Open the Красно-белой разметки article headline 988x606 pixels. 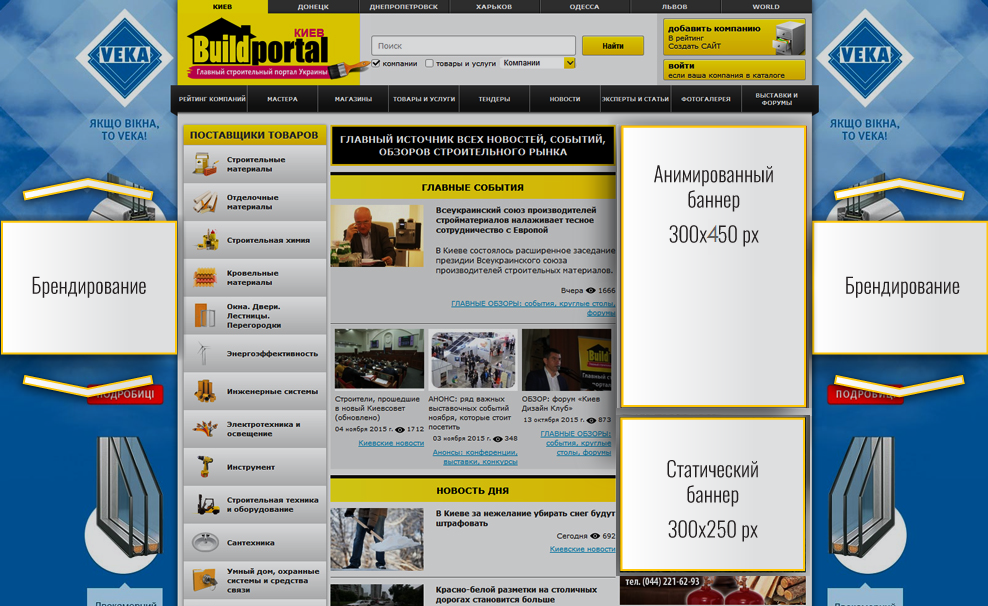click(516, 594)
